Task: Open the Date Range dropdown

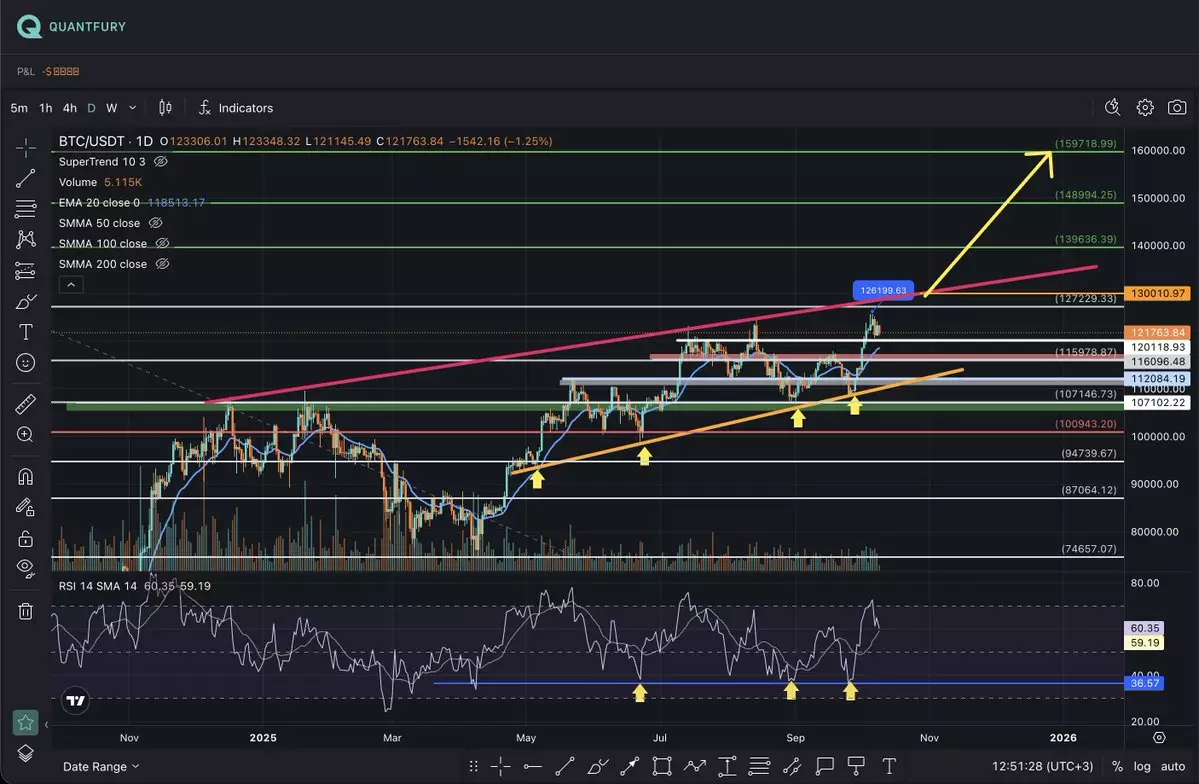Action: [100, 766]
